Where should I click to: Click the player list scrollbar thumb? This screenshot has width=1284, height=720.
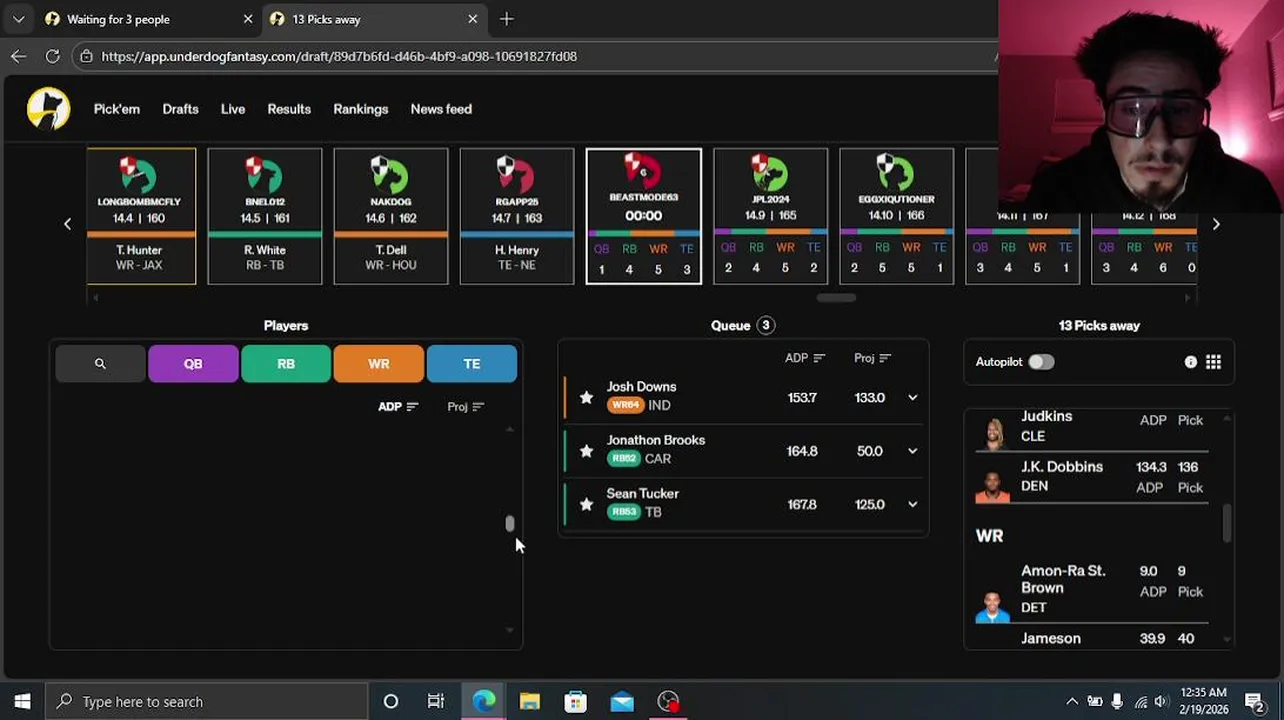pyautogui.click(x=510, y=523)
